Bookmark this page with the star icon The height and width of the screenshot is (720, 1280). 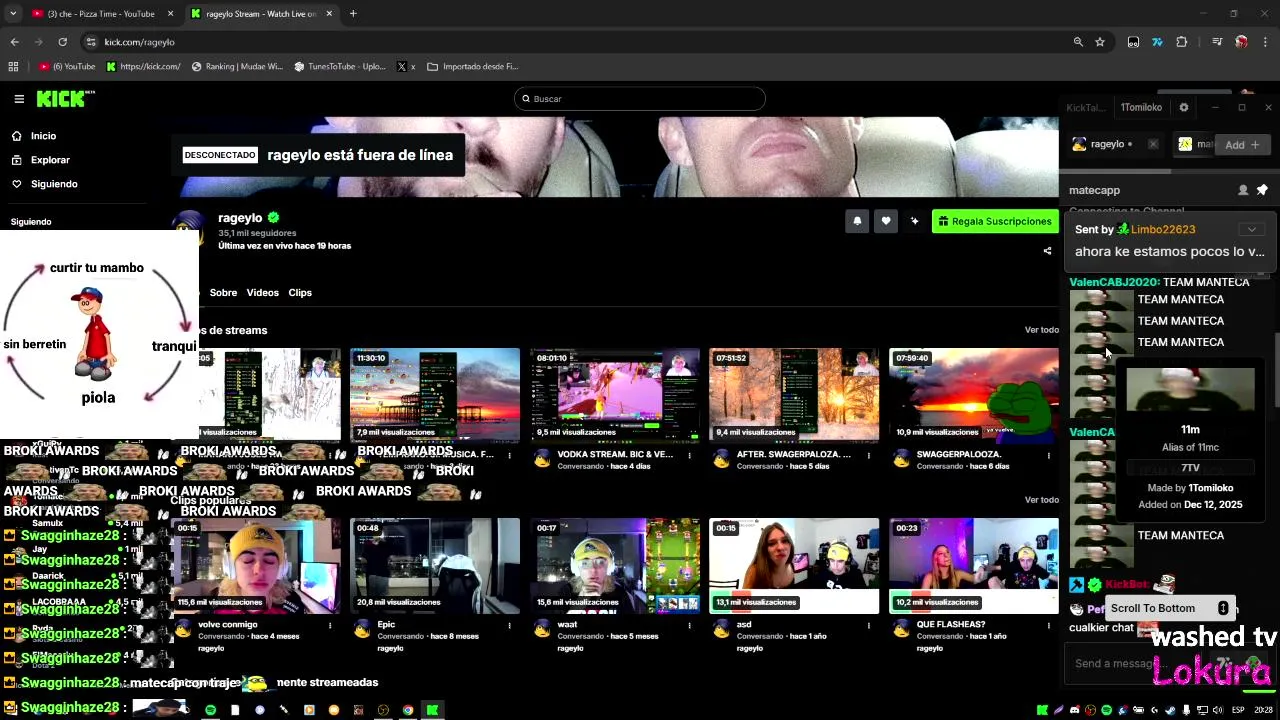[1100, 42]
